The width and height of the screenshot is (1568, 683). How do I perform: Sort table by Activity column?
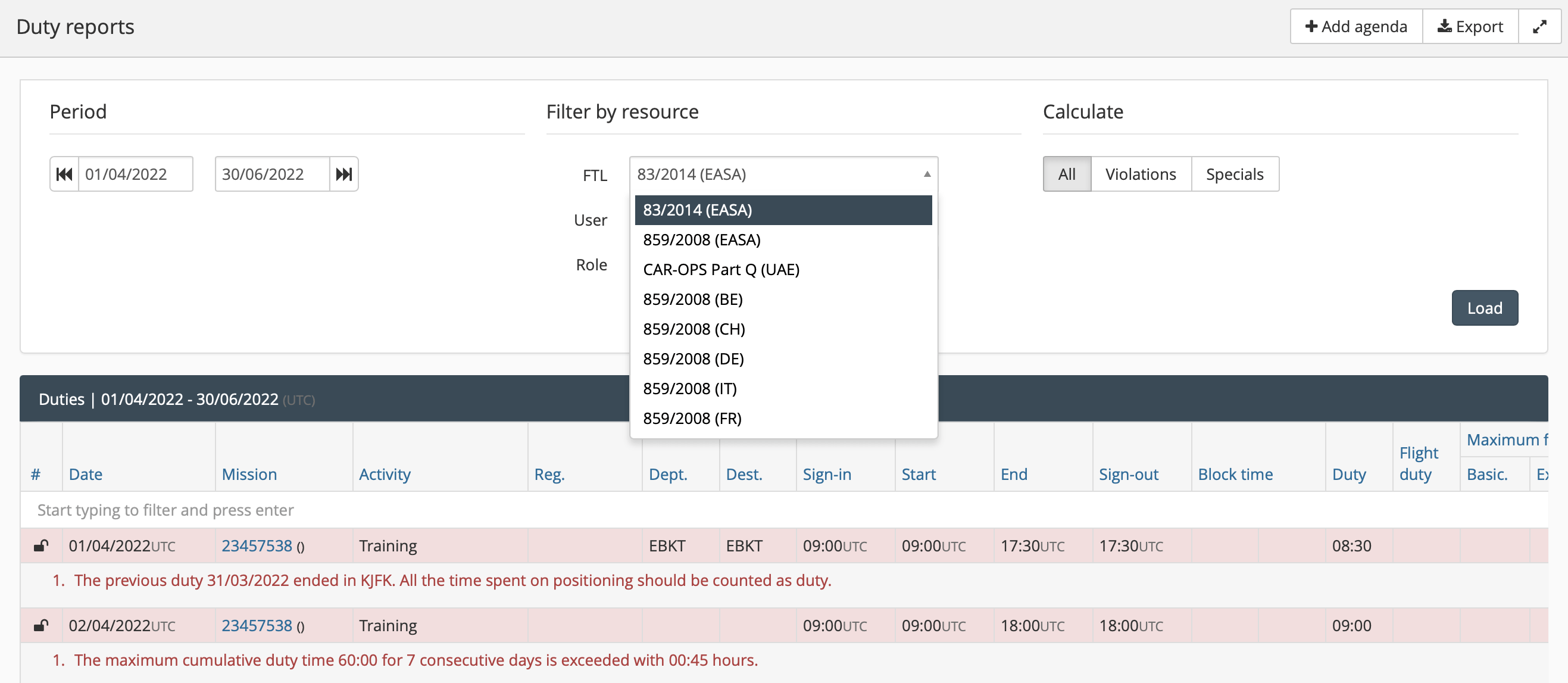coord(385,474)
